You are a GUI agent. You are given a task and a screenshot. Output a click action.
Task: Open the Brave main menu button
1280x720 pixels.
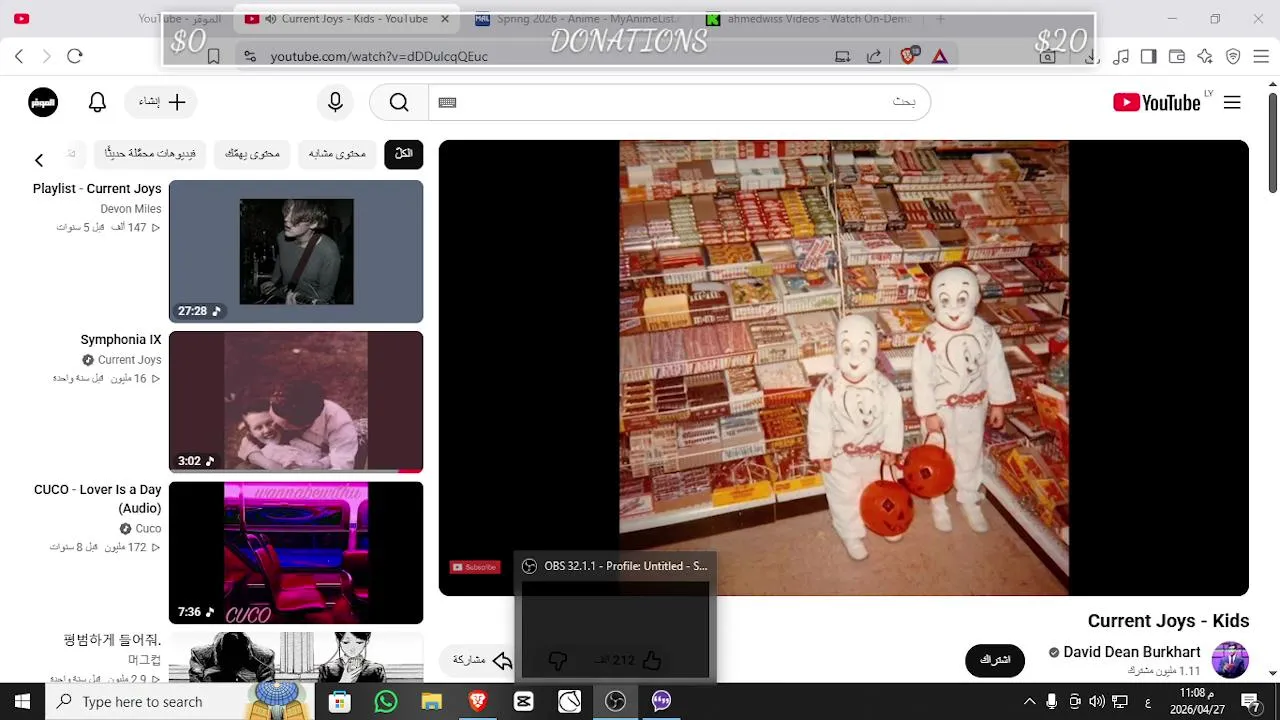coord(1260,57)
